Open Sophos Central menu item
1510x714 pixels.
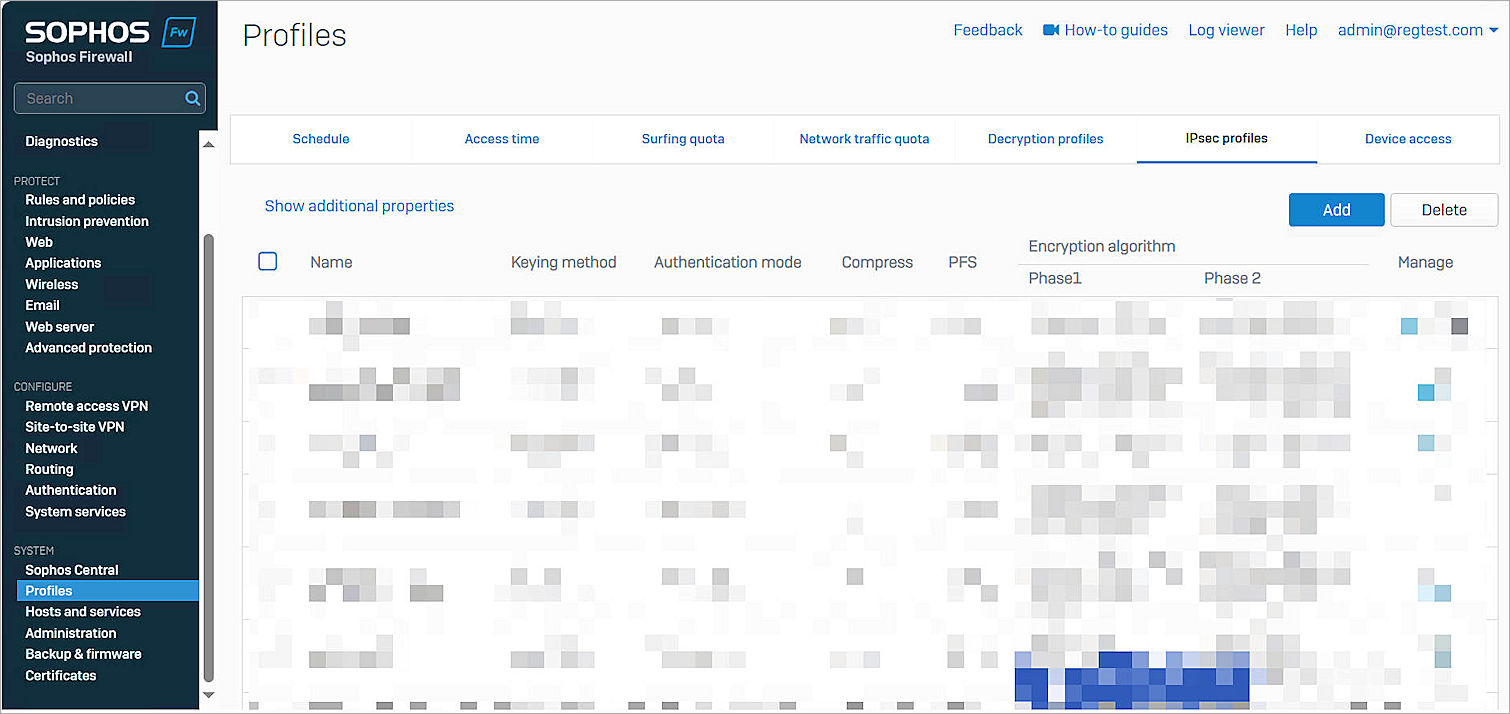72,570
